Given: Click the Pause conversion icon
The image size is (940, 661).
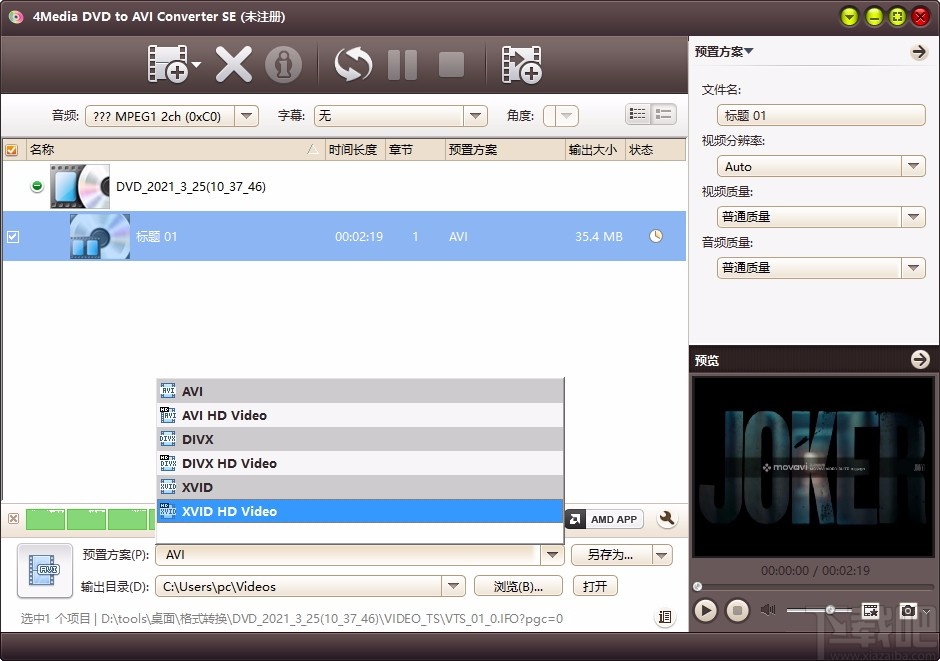Looking at the screenshot, I should click(x=402, y=63).
